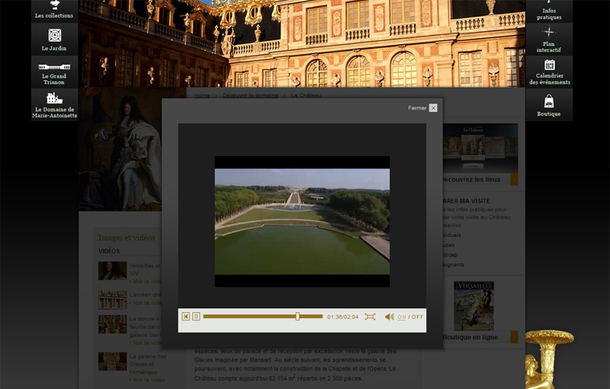This screenshot has width=610, height=389.
Task: Open the dorure à la feuille thumbnail
Action: pos(112,324)
